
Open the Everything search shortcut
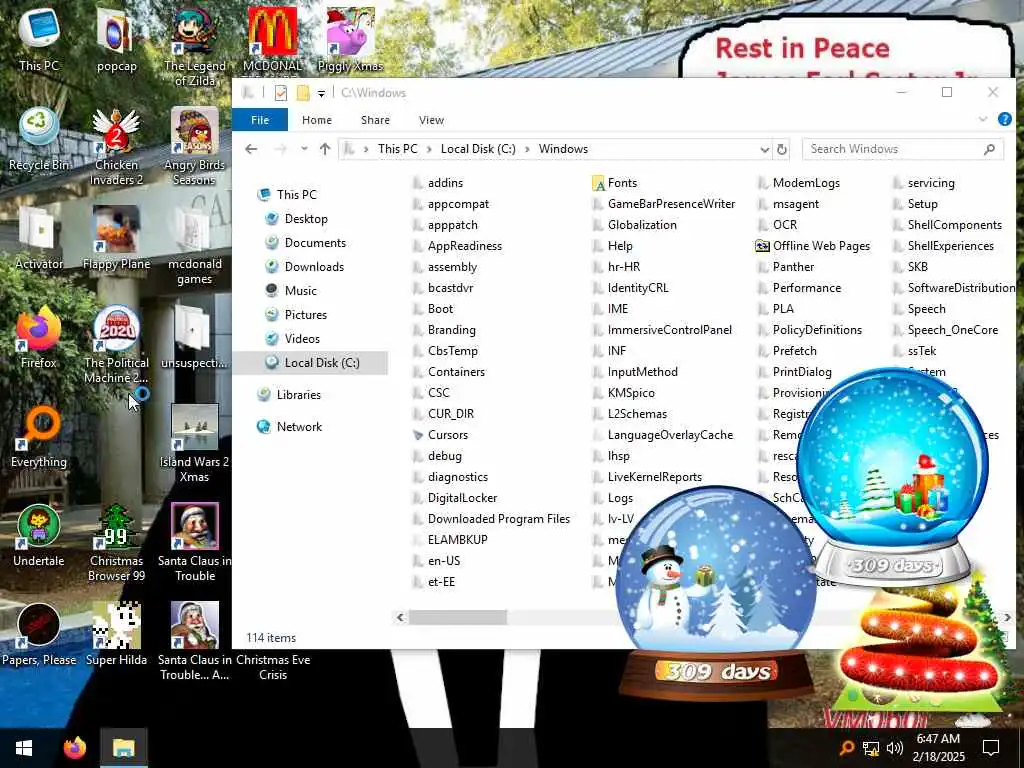[x=39, y=437]
